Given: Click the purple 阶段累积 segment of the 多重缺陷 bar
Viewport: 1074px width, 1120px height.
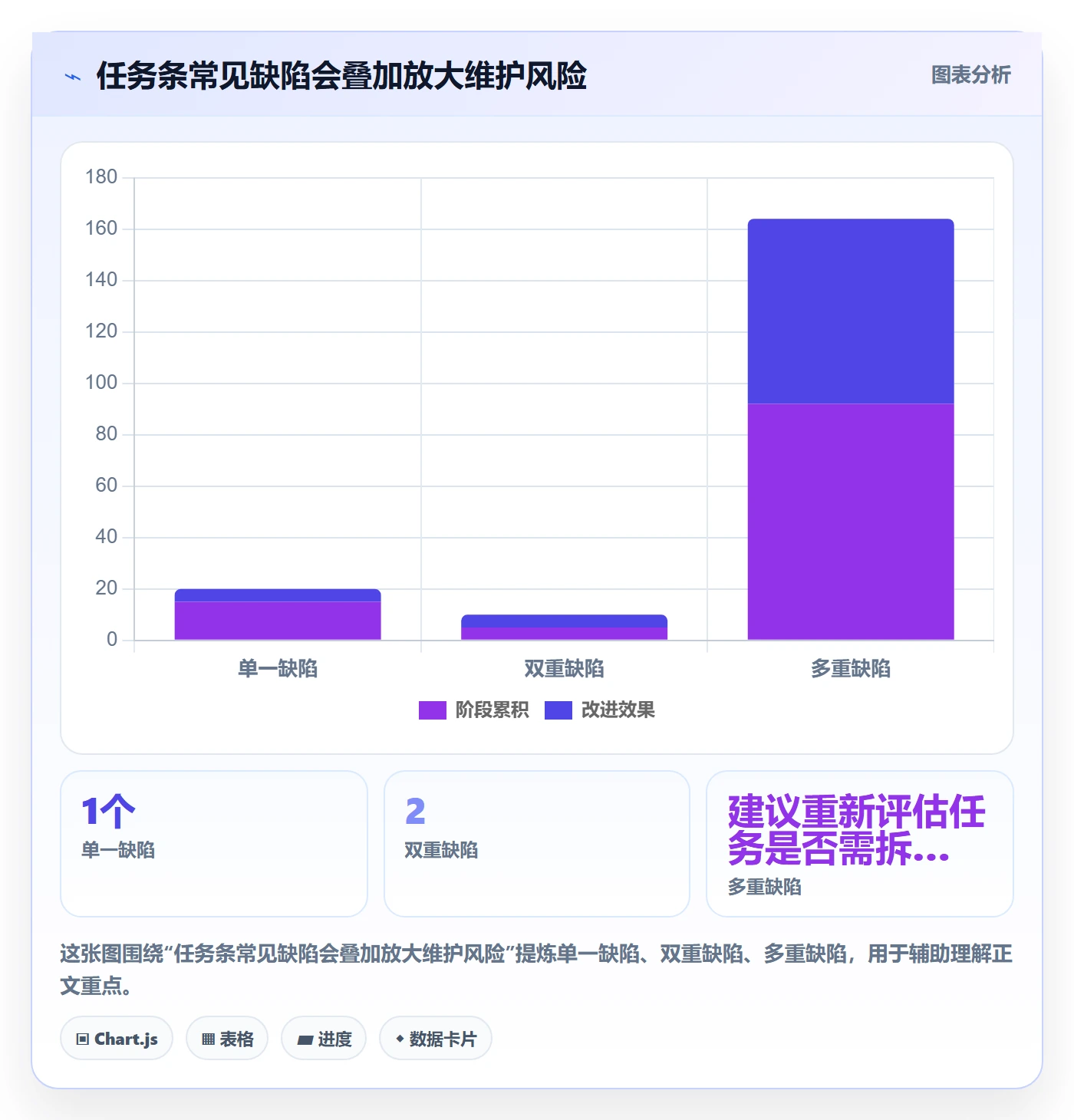Looking at the screenshot, I should [851, 522].
